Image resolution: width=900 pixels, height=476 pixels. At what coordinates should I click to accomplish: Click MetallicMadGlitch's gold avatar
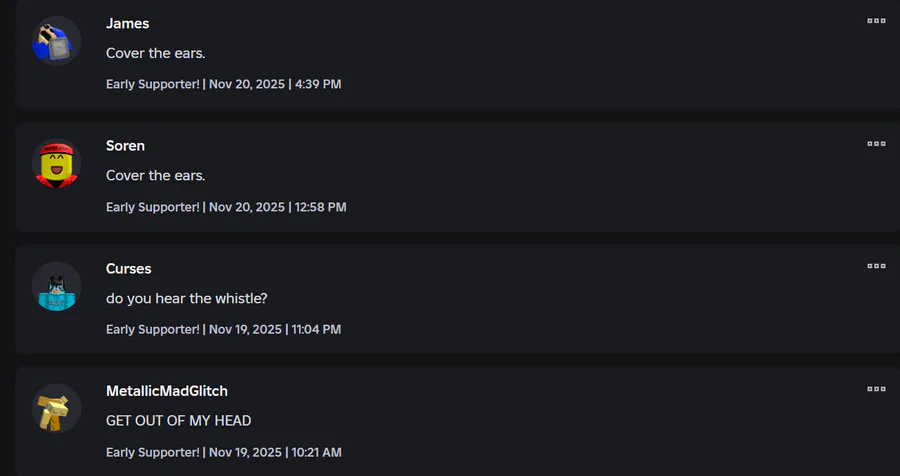click(x=56, y=409)
